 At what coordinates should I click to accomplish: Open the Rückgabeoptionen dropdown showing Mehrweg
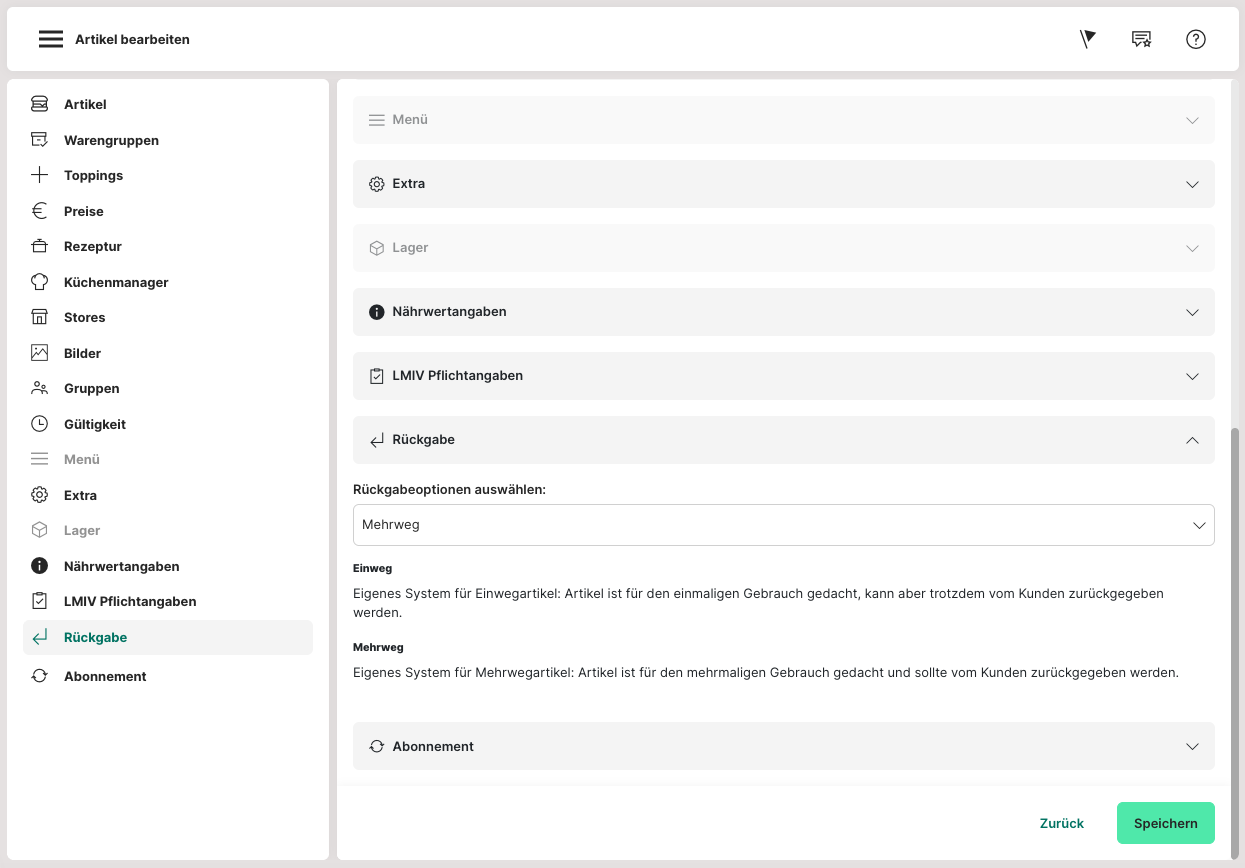783,525
